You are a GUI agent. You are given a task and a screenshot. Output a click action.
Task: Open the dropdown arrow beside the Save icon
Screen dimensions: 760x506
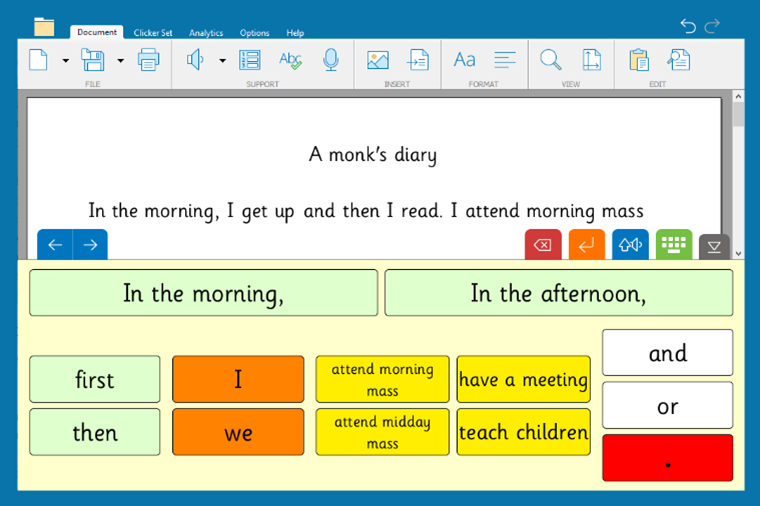pos(120,61)
